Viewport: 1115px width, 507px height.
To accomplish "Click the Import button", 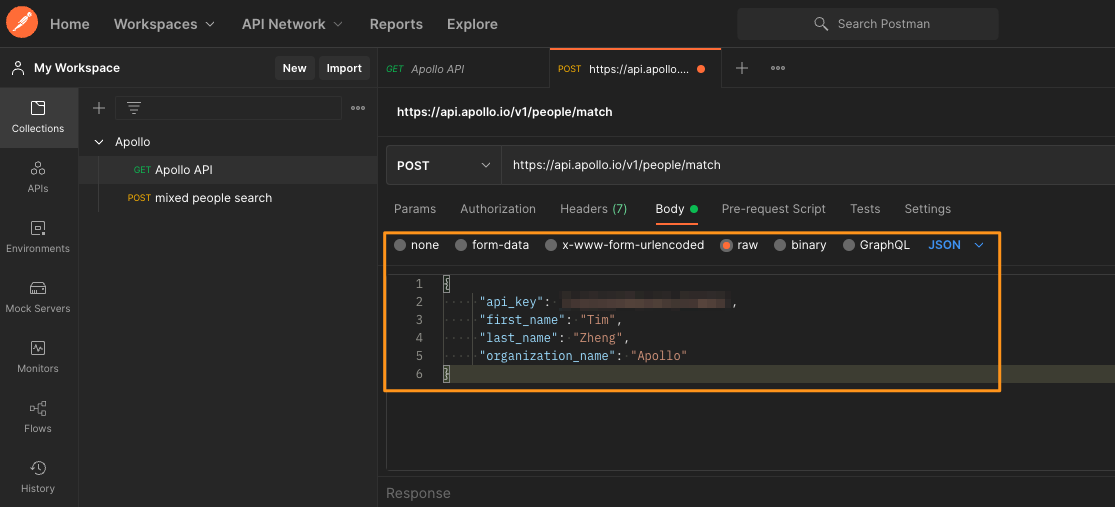I will point(344,68).
